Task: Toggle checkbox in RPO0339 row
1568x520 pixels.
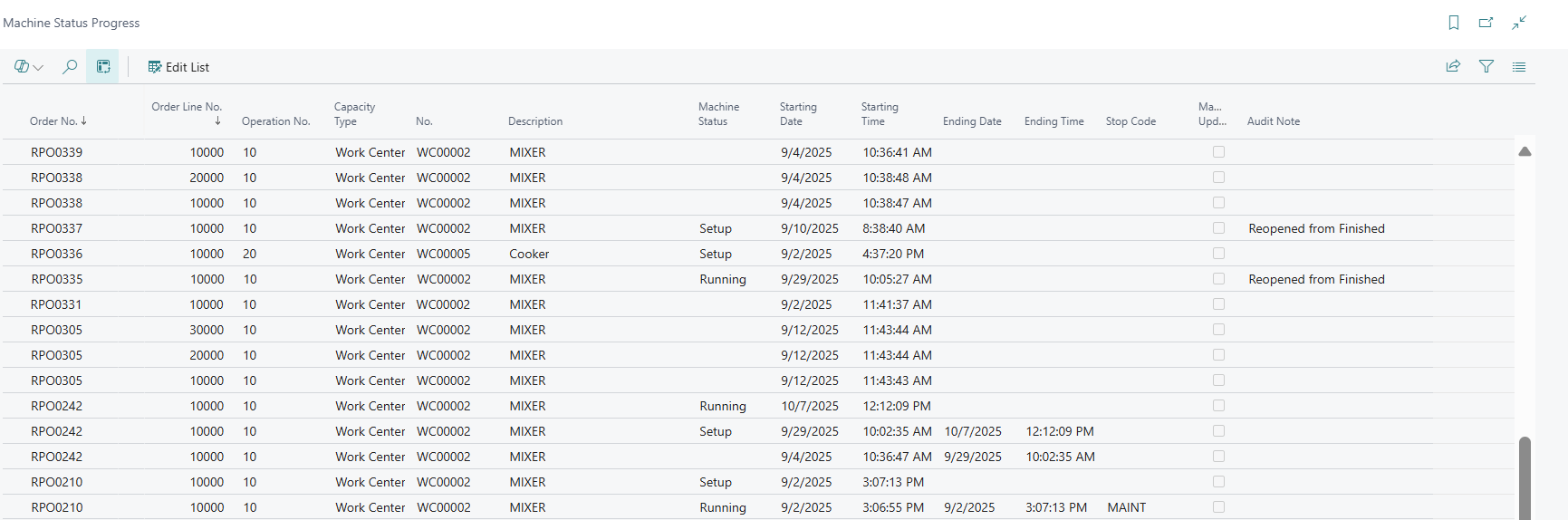Action: (x=1218, y=152)
